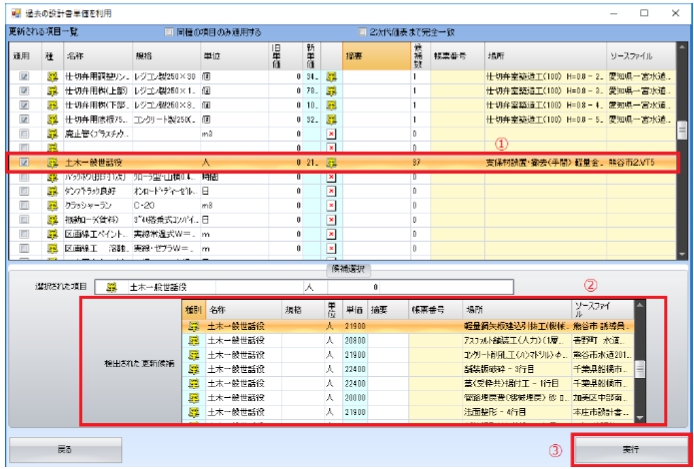Click the 戻る (Back) button
694x469 pixels.
64,447
